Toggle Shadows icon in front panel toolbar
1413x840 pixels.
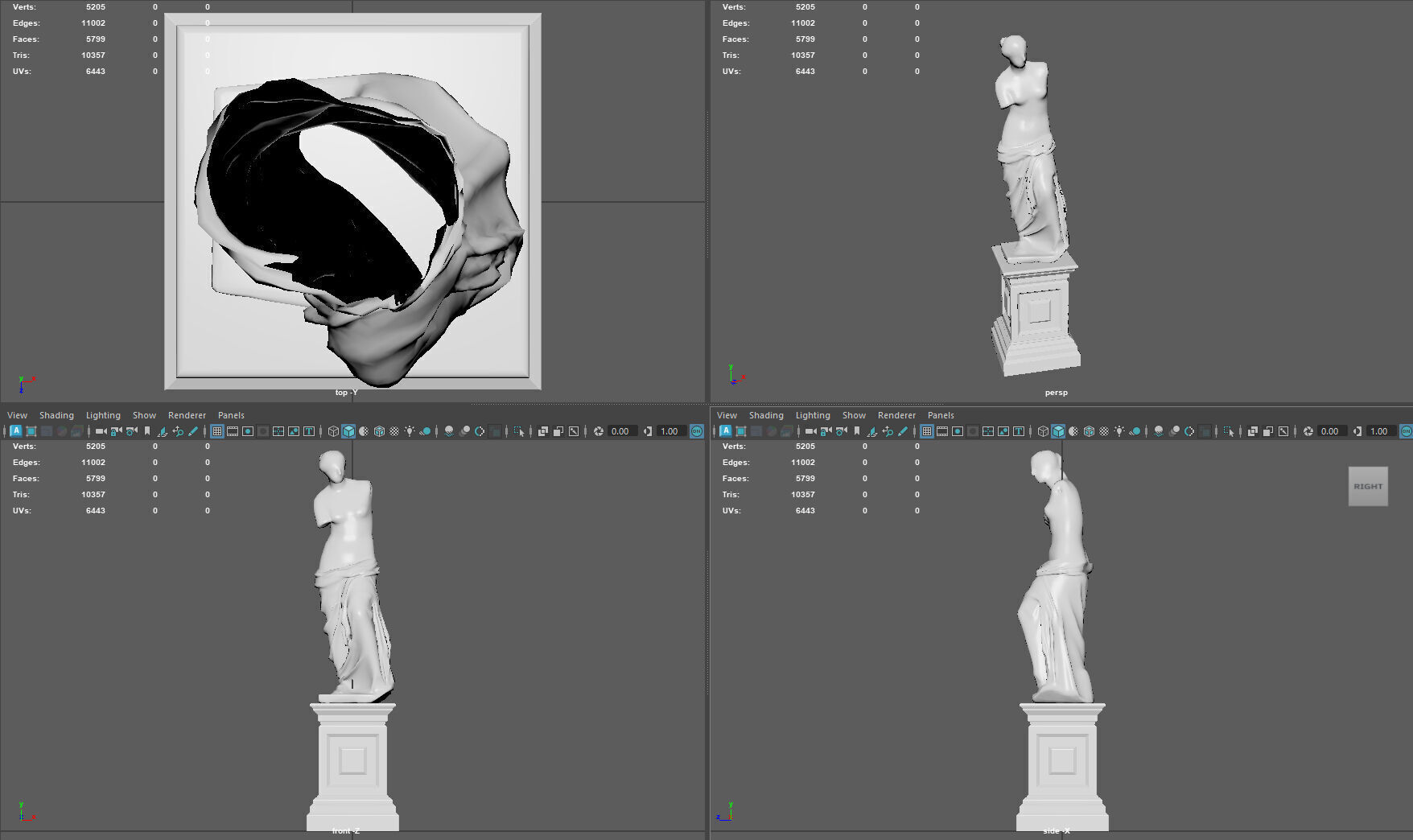(425, 431)
